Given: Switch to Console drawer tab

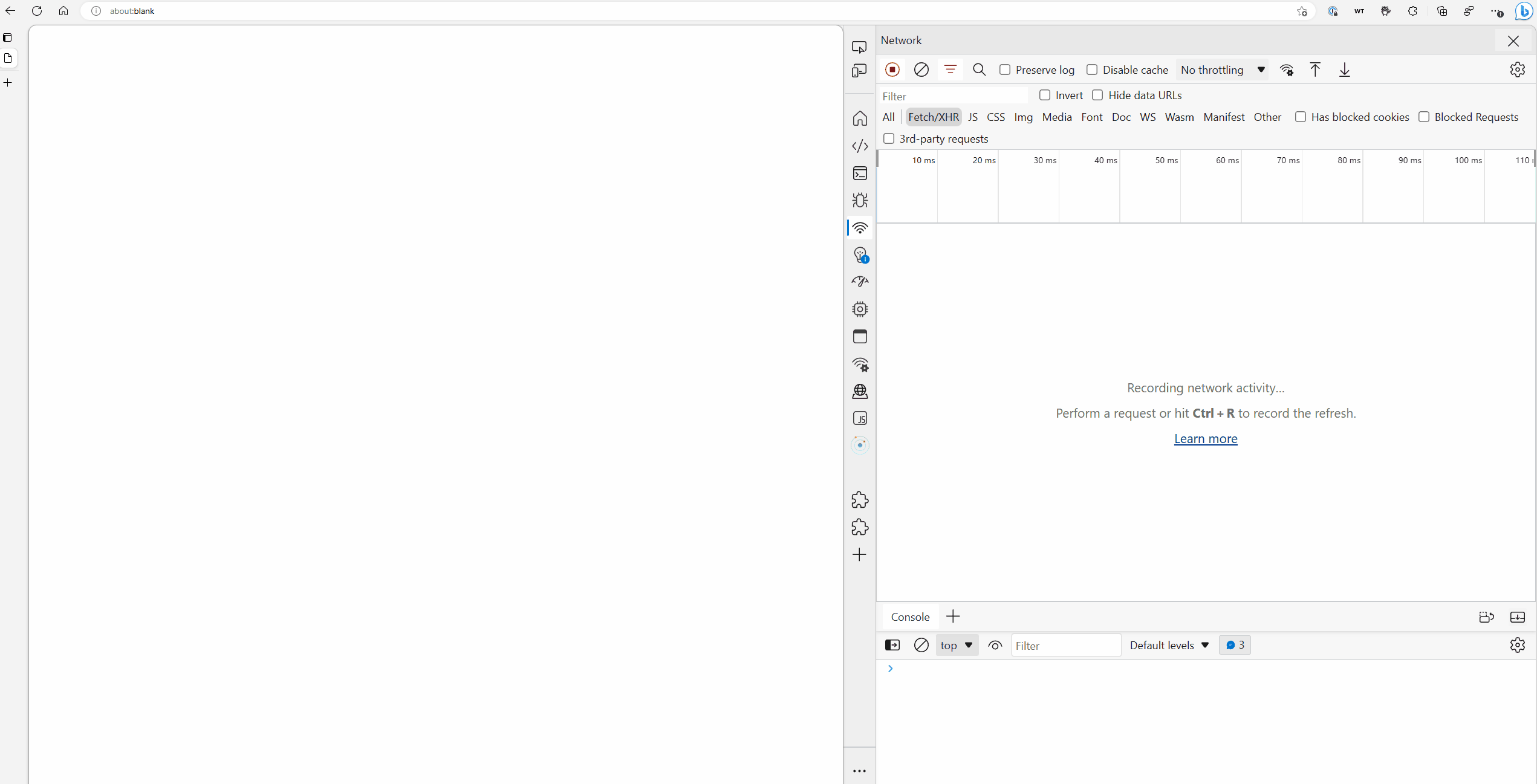Looking at the screenshot, I should click(909, 617).
